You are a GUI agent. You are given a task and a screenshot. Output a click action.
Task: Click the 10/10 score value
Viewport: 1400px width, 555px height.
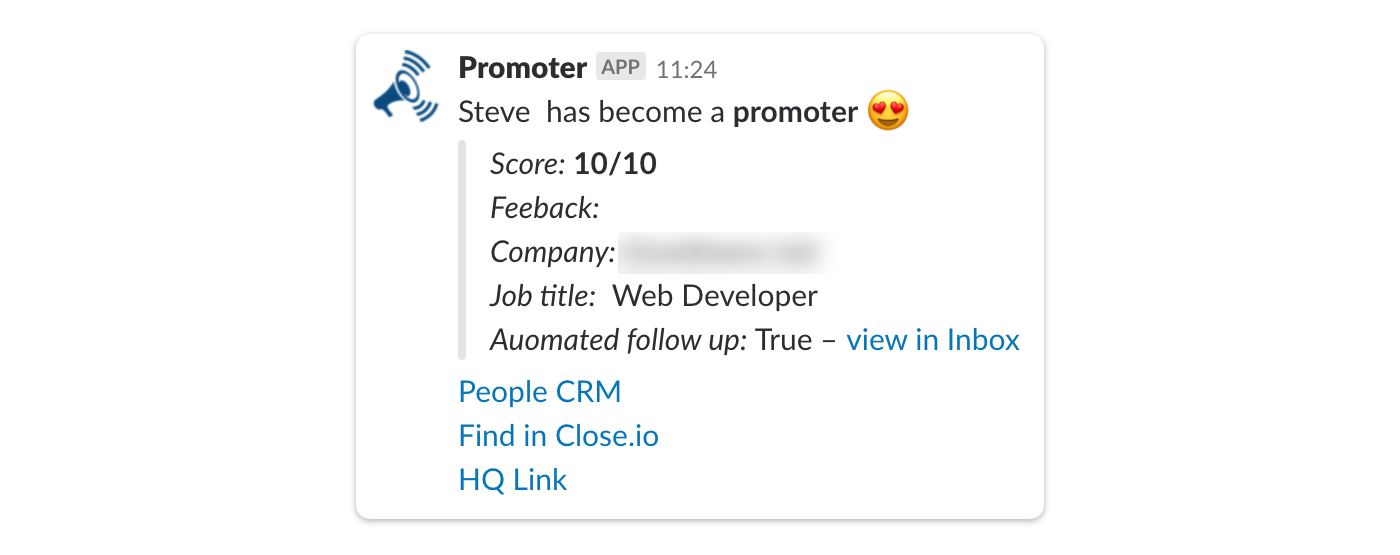[615, 164]
